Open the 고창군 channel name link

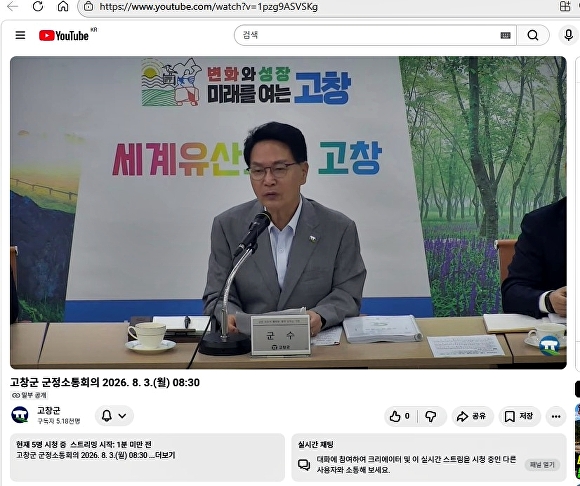(48, 411)
